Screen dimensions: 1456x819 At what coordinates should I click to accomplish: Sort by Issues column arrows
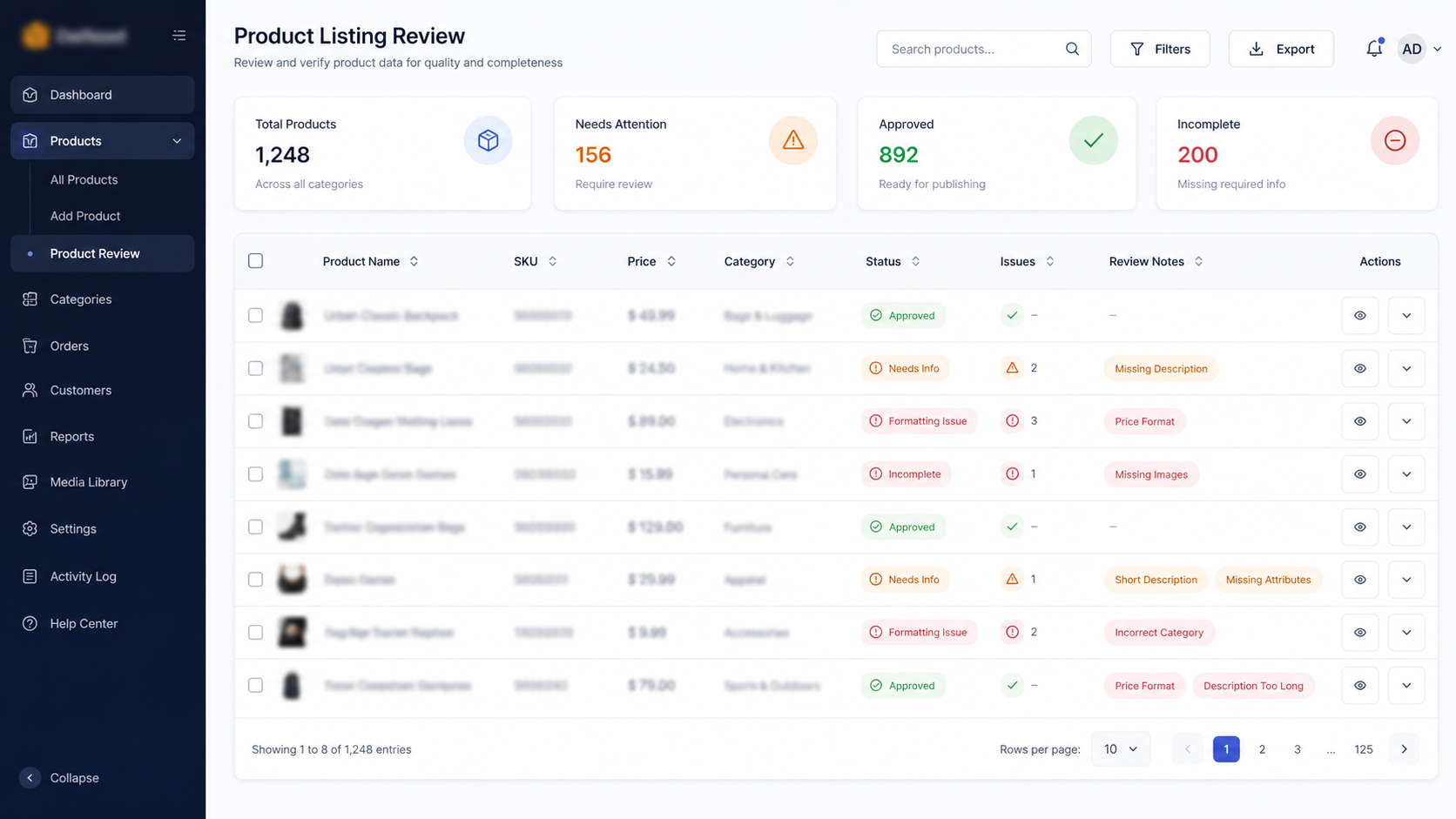coord(1049,261)
